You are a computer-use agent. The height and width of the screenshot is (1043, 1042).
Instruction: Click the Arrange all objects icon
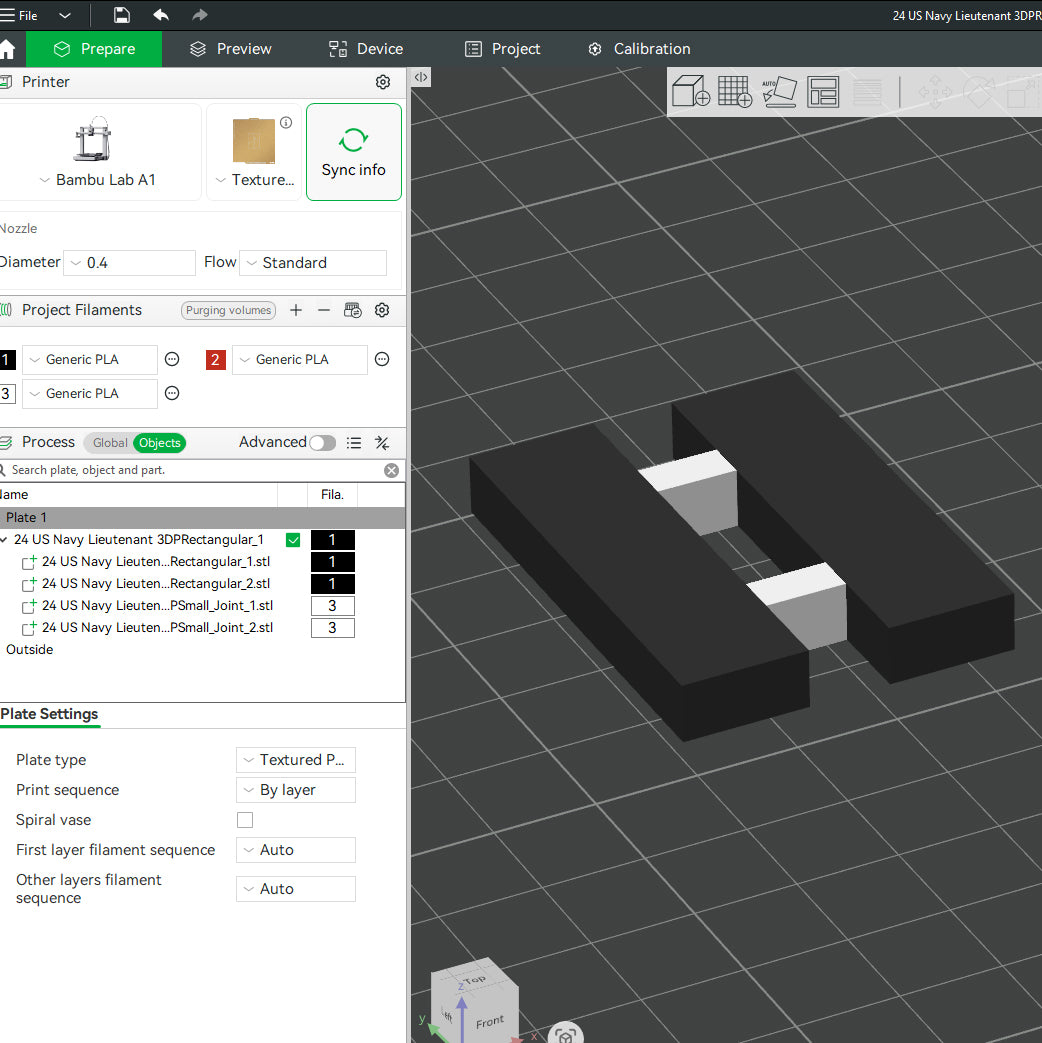coord(823,92)
